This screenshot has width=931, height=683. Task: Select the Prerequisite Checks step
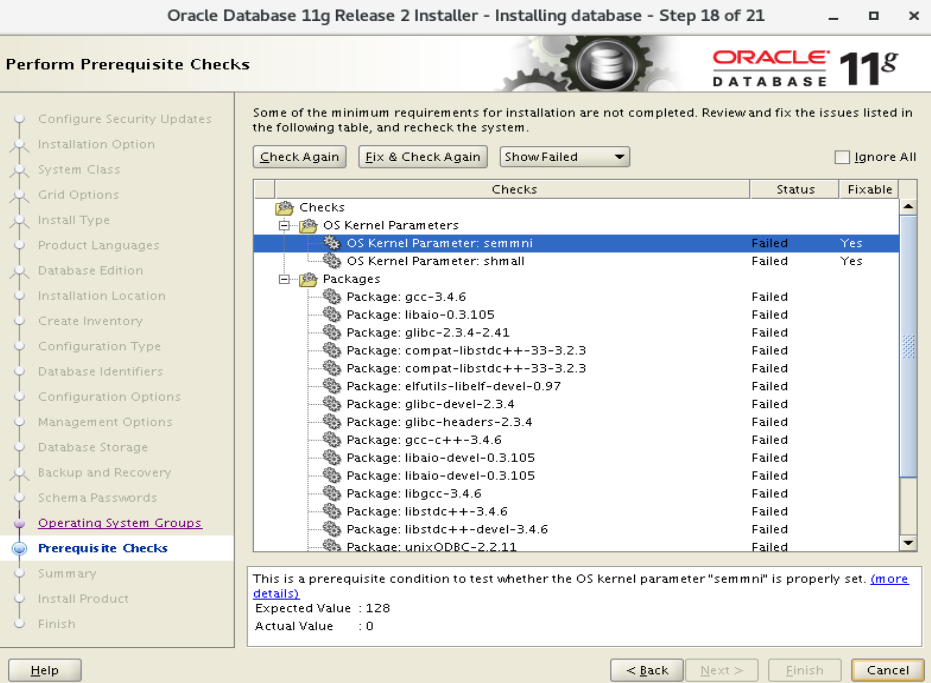(103, 548)
